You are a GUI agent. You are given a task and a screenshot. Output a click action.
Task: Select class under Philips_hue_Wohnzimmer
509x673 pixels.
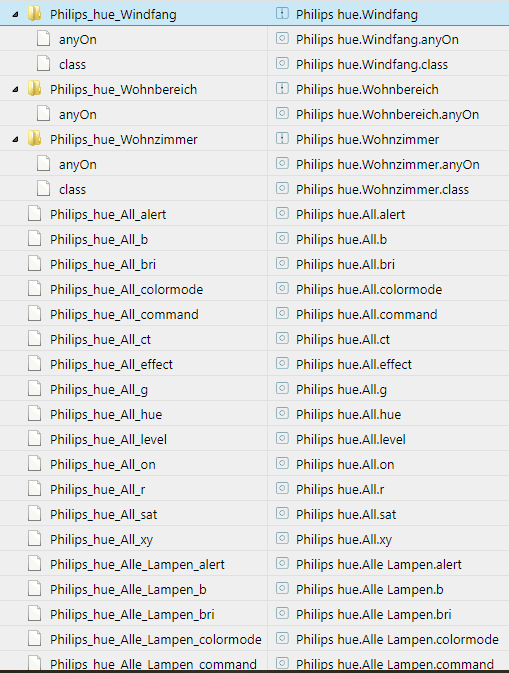[x=73, y=190]
